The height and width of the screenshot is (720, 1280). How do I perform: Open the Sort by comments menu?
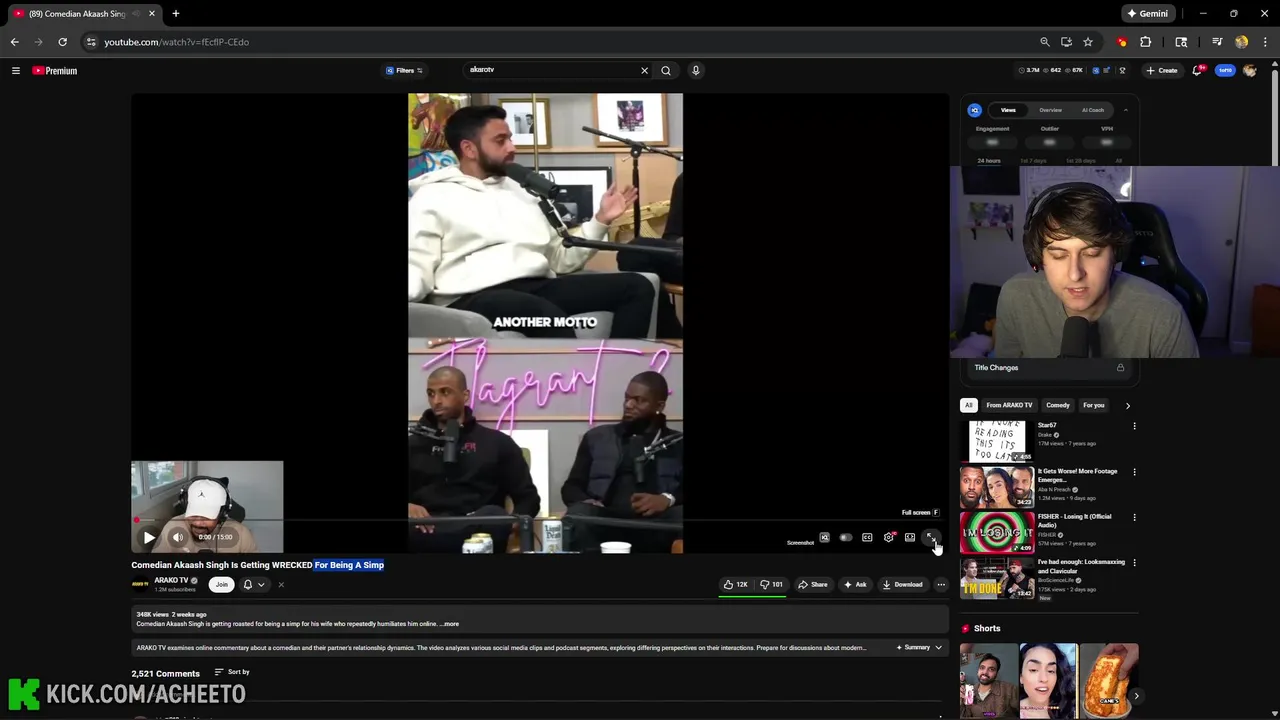tap(232, 672)
